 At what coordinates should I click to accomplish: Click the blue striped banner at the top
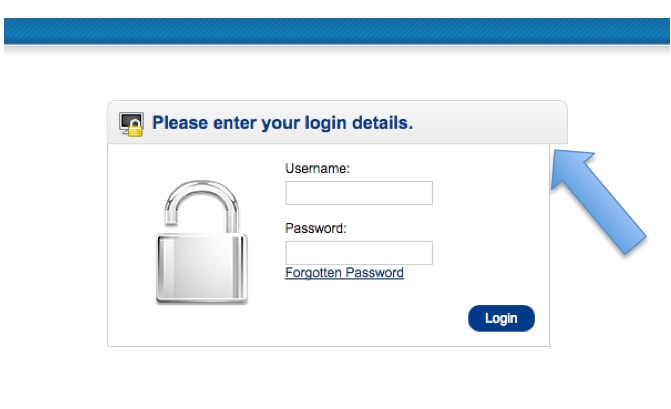337,31
